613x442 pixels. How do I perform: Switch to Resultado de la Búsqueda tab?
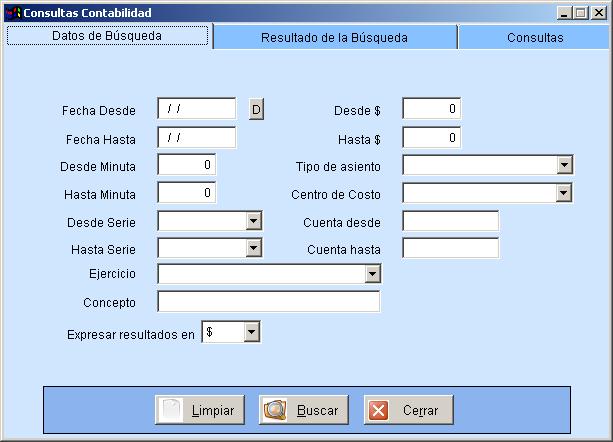tap(334, 37)
